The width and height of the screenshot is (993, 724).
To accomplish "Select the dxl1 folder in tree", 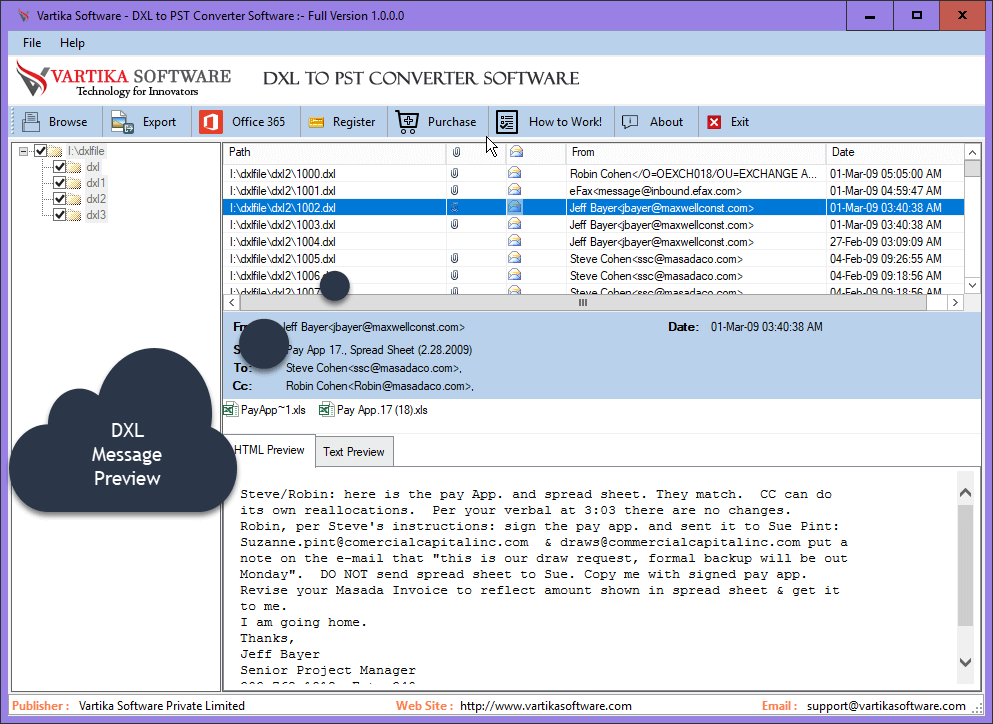I will coord(96,183).
